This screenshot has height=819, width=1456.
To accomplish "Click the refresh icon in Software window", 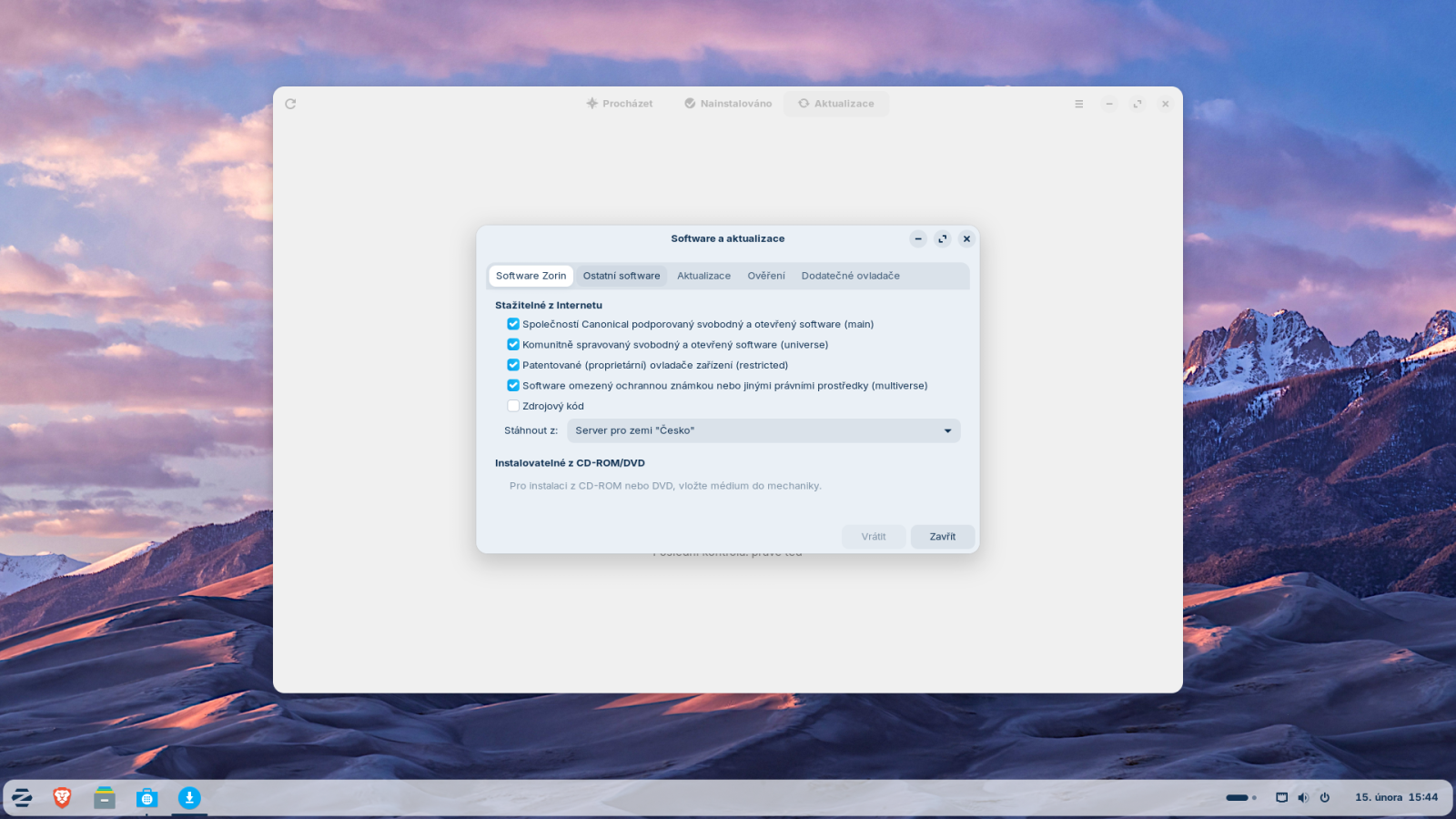I will 290,104.
